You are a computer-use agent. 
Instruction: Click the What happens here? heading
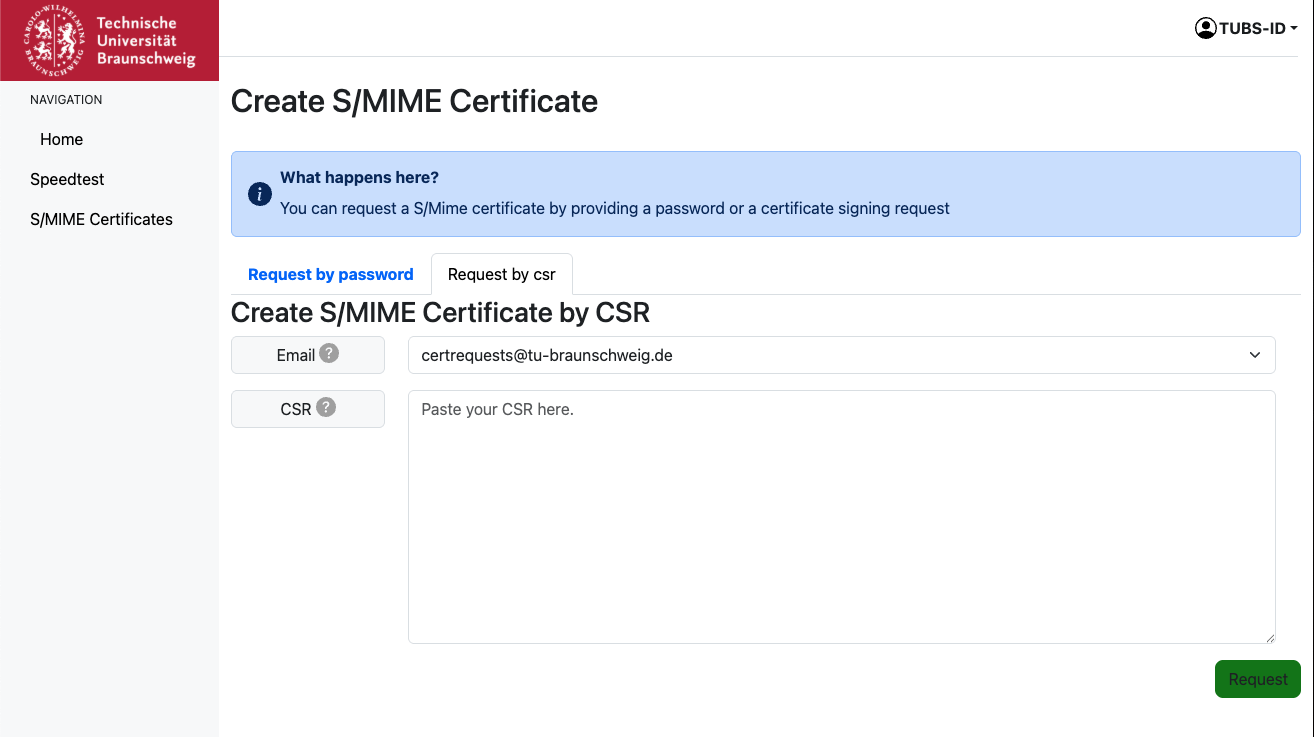pos(359,177)
